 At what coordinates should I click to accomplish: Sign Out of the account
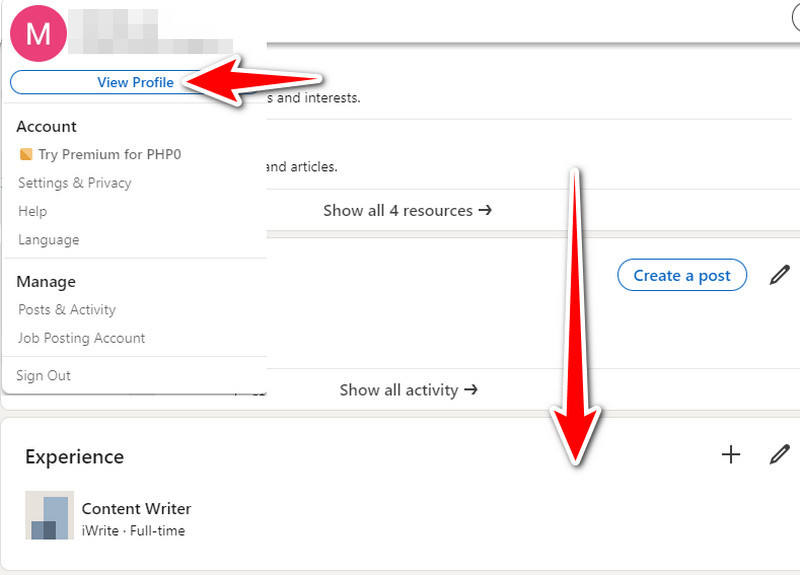coord(43,376)
